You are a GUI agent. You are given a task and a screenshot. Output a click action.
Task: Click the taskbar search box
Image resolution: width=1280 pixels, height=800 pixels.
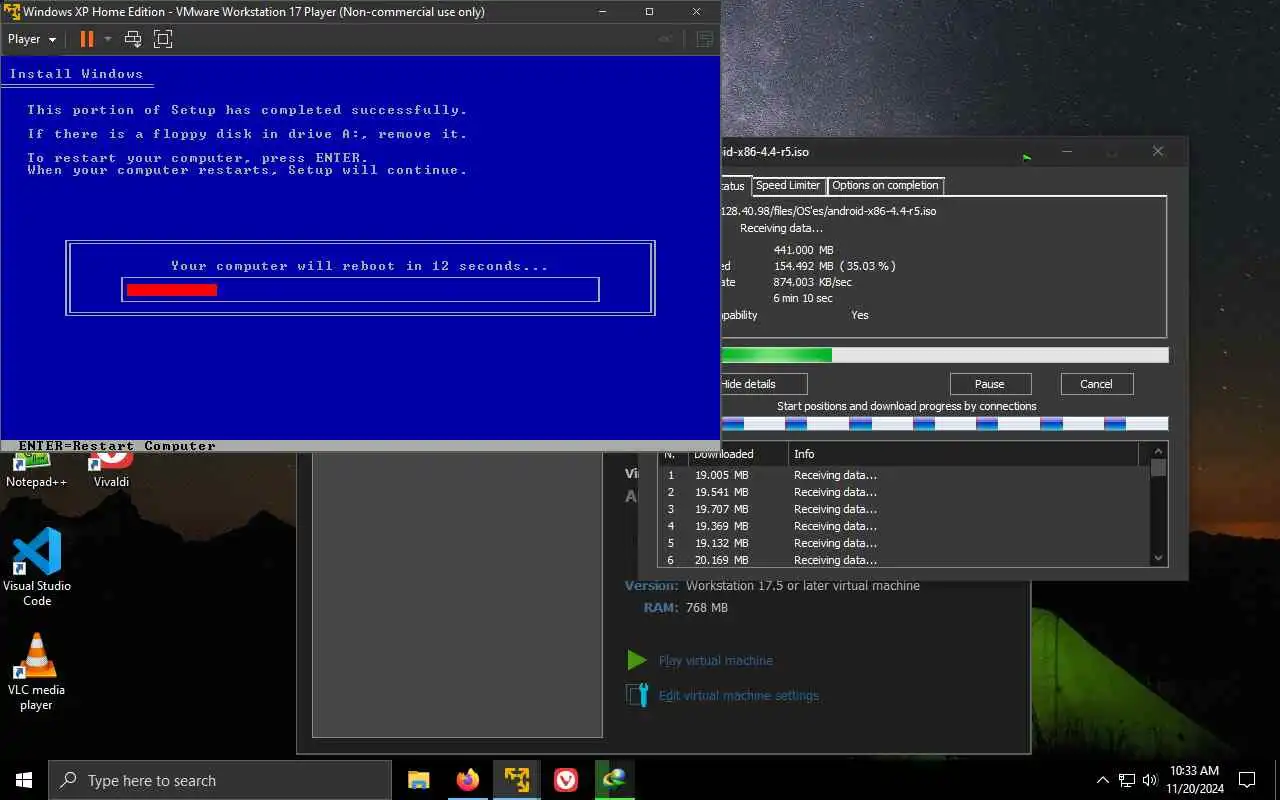tap(220, 780)
